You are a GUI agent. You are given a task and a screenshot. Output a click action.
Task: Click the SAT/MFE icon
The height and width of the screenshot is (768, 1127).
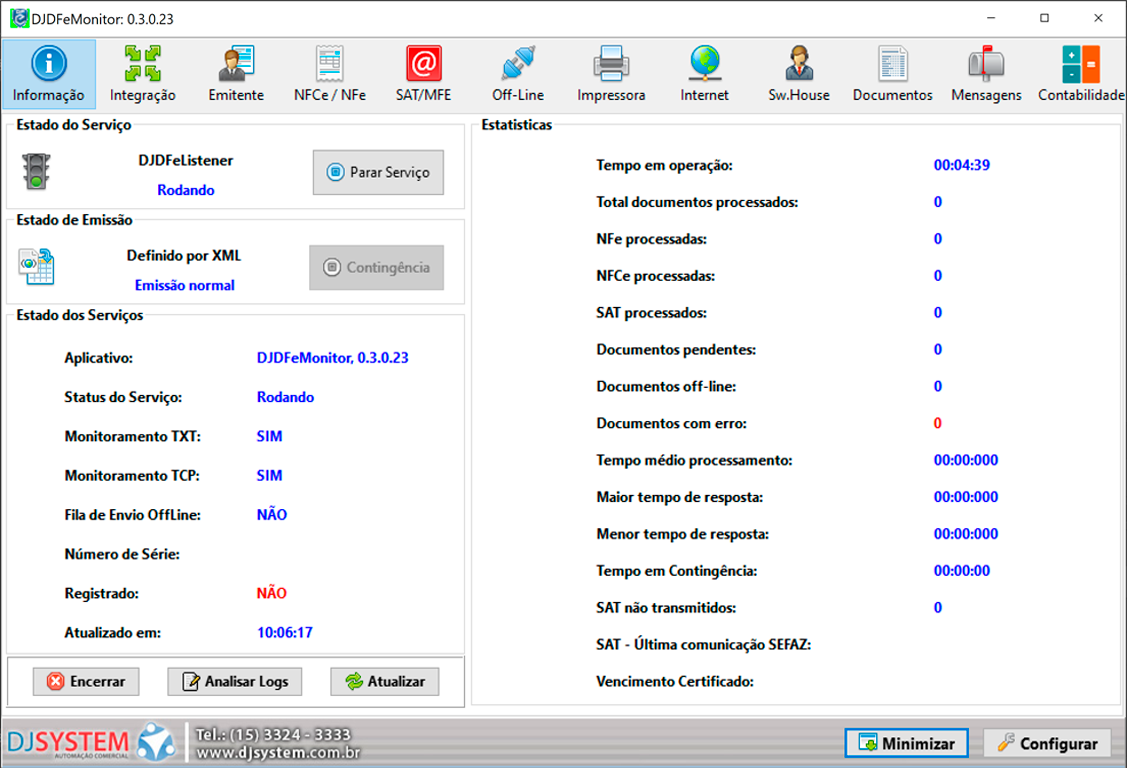point(423,74)
